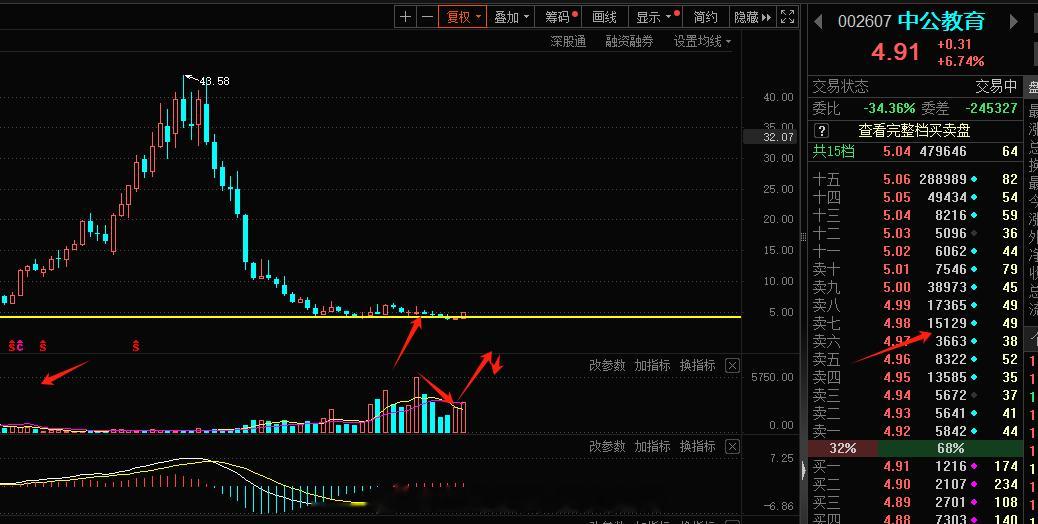1038x524 pixels.
Task: Go to previous stock with left arrow
Action: [818, 22]
